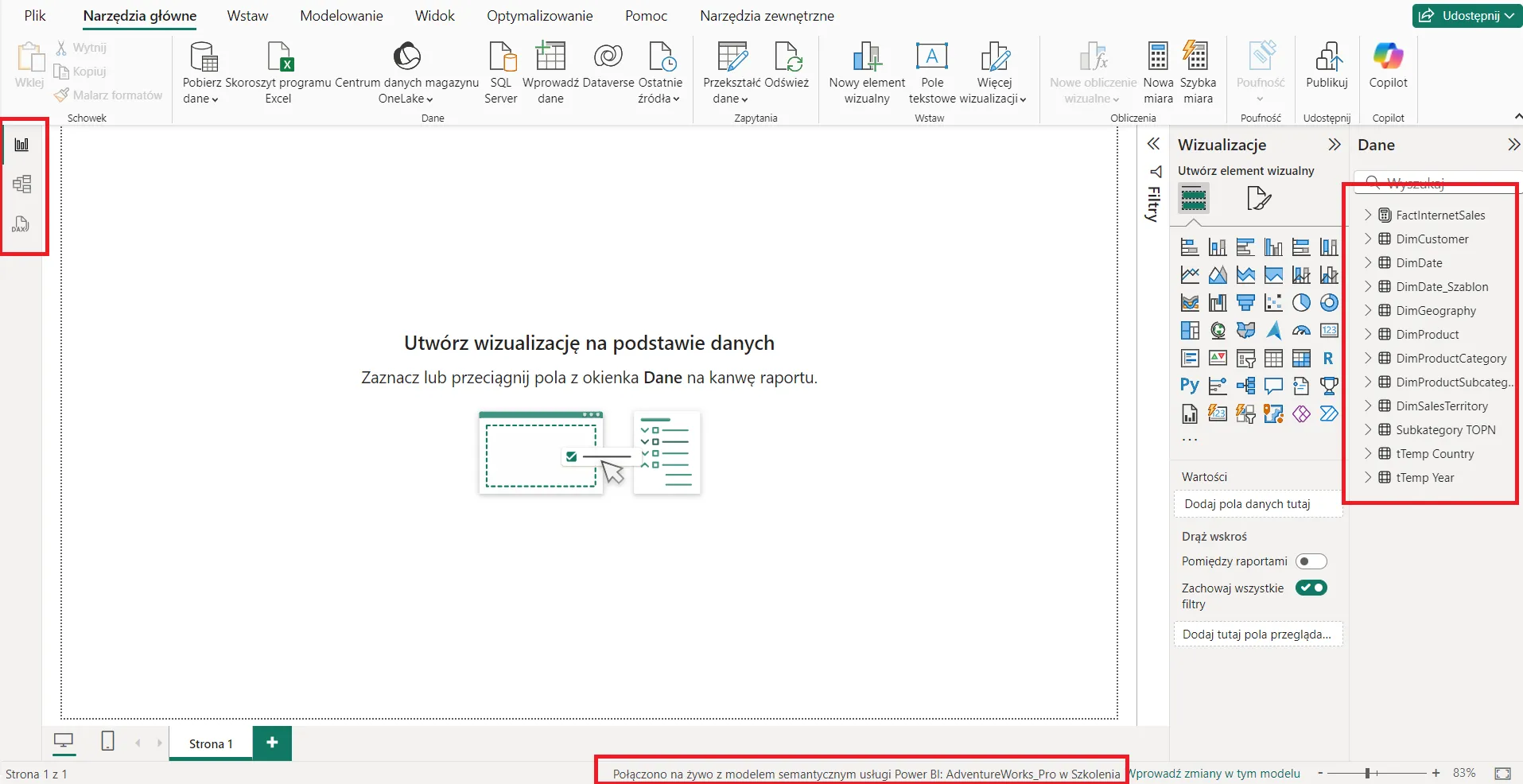The width and height of the screenshot is (1523, 784).
Task: Select the Python visual icon
Action: (1189, 386)
